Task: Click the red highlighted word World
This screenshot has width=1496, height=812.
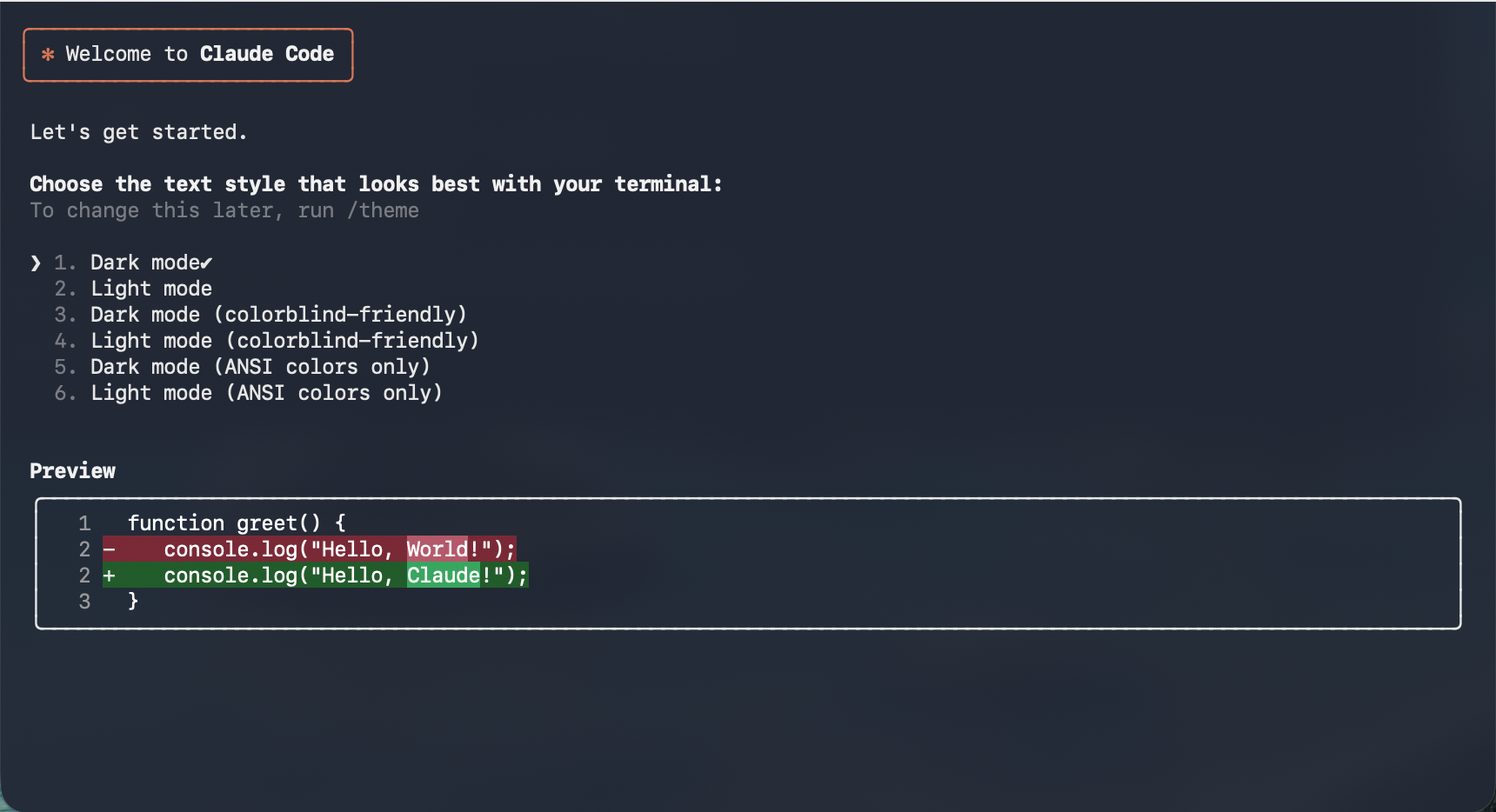Action: (x=437, y=549)
